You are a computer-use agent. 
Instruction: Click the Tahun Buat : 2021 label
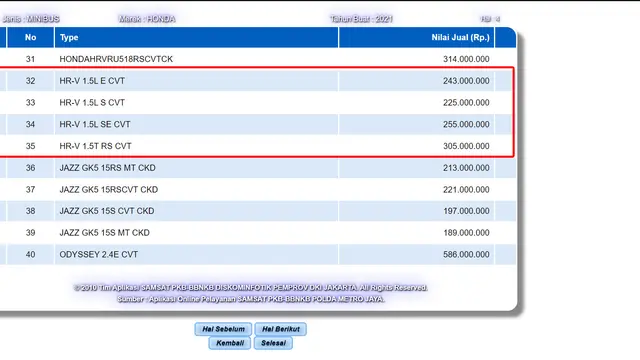pos(361,19)
